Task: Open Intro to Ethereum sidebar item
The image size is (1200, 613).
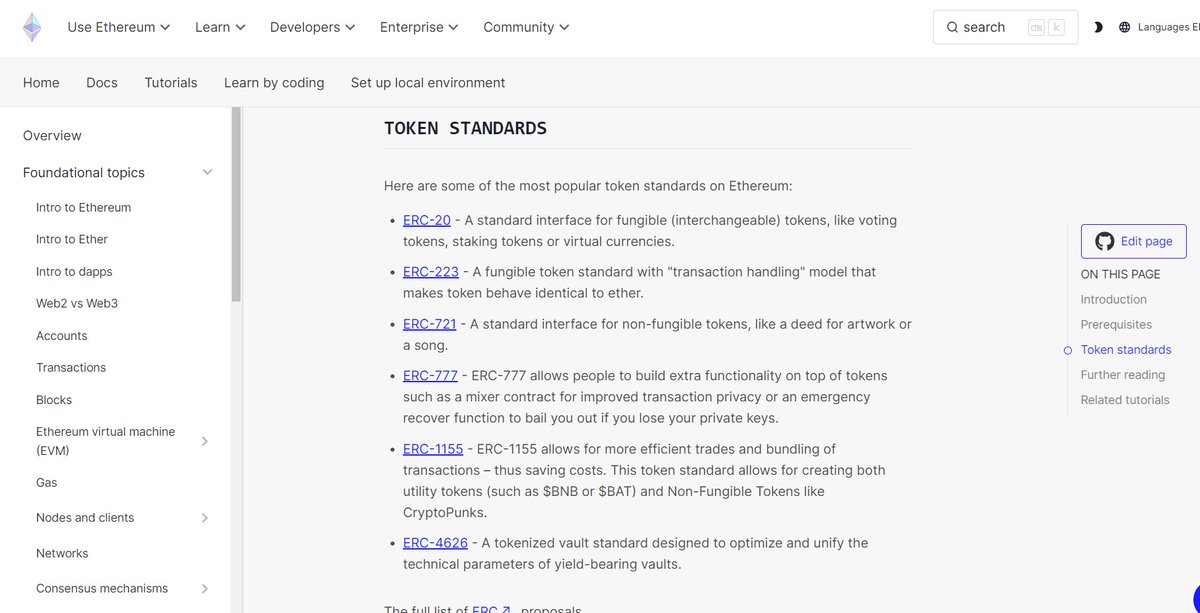Action: click(84, 207)
